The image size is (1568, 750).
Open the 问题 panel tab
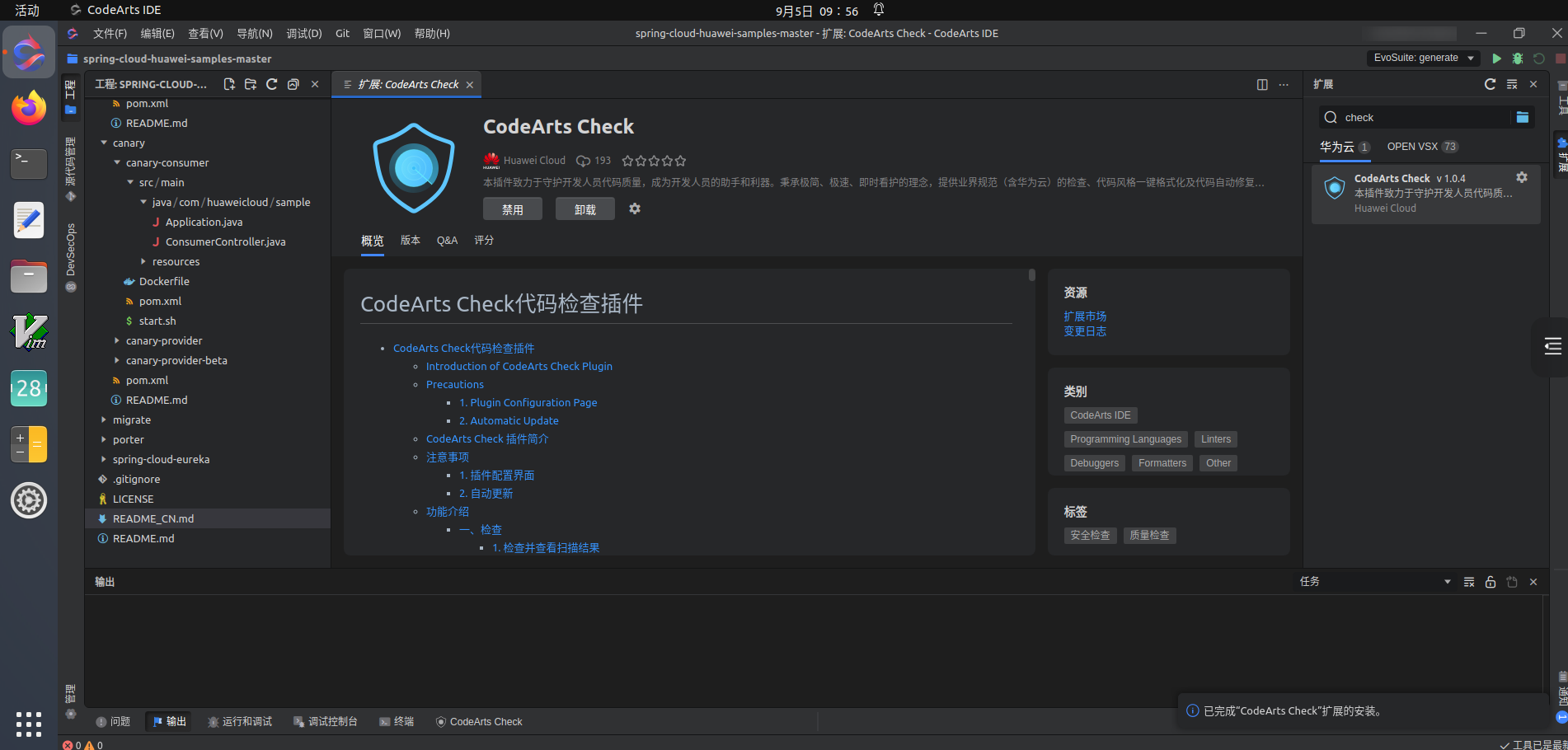pyautogui.click(x=113, y=722)
